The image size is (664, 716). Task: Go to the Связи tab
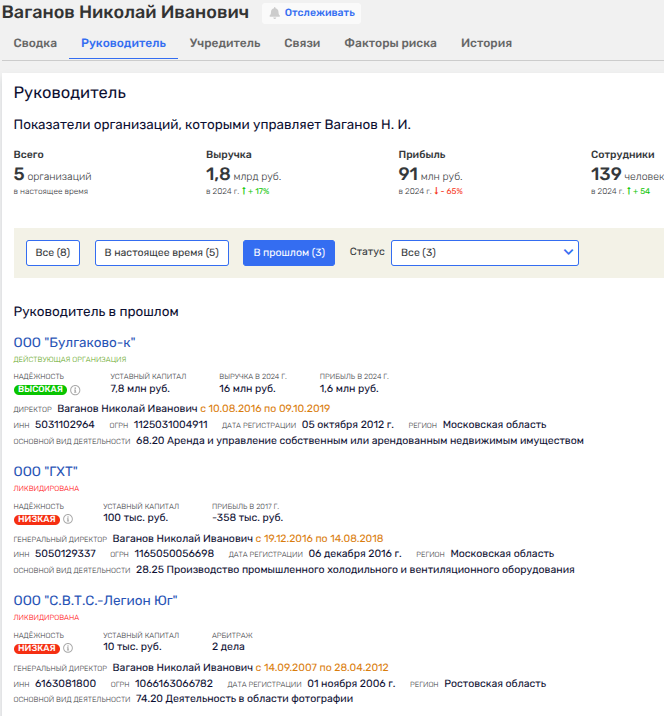point(302,44)
